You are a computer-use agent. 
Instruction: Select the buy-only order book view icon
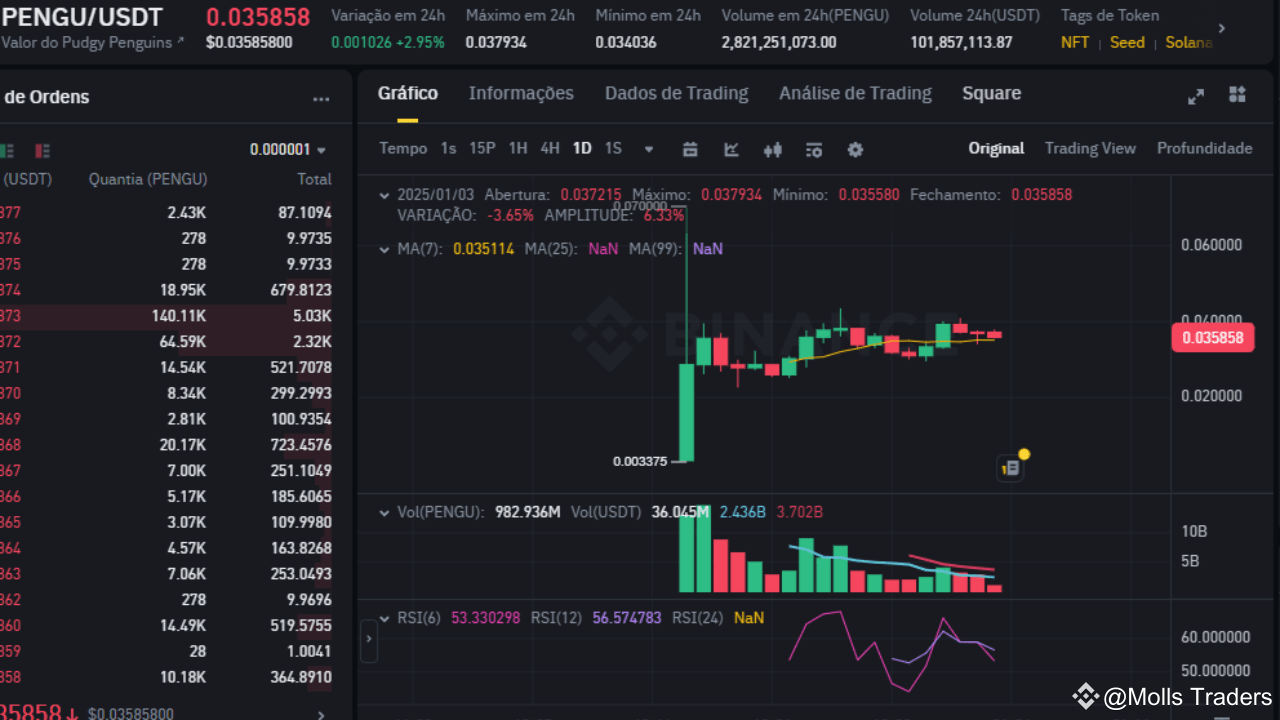(x=8, y=148)
